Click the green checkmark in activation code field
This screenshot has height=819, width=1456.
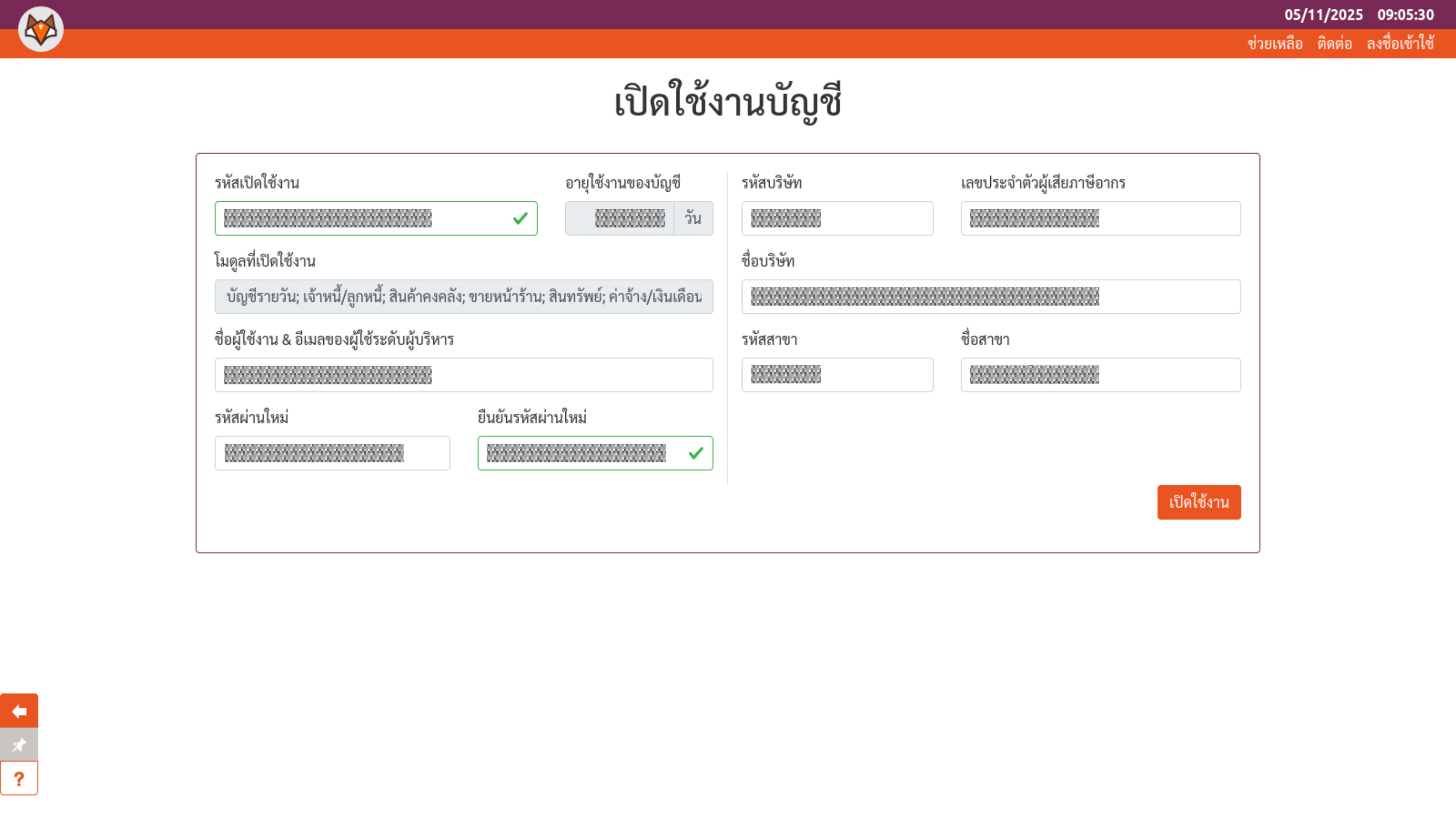(x=520, y=218)
